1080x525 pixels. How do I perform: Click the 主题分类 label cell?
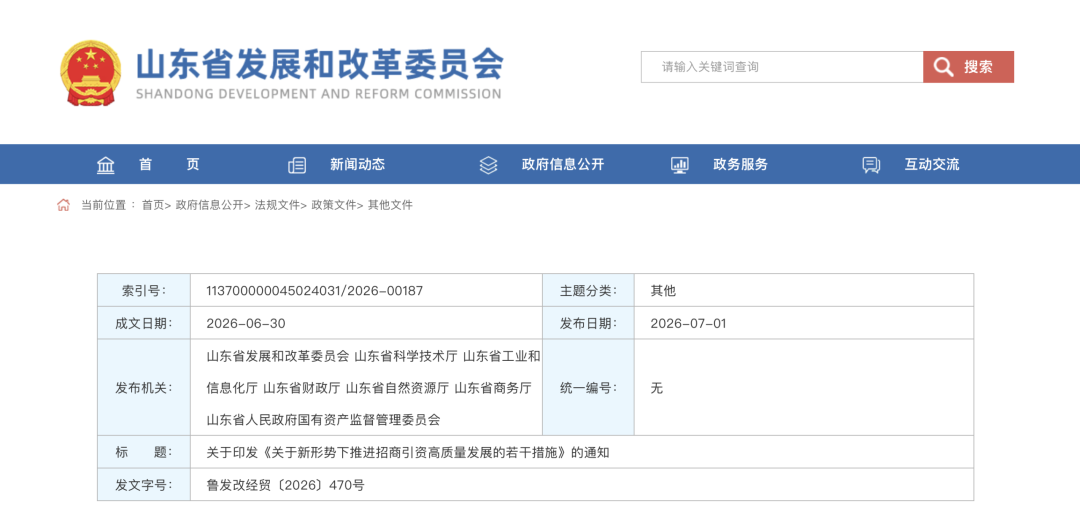pos(588,291)
